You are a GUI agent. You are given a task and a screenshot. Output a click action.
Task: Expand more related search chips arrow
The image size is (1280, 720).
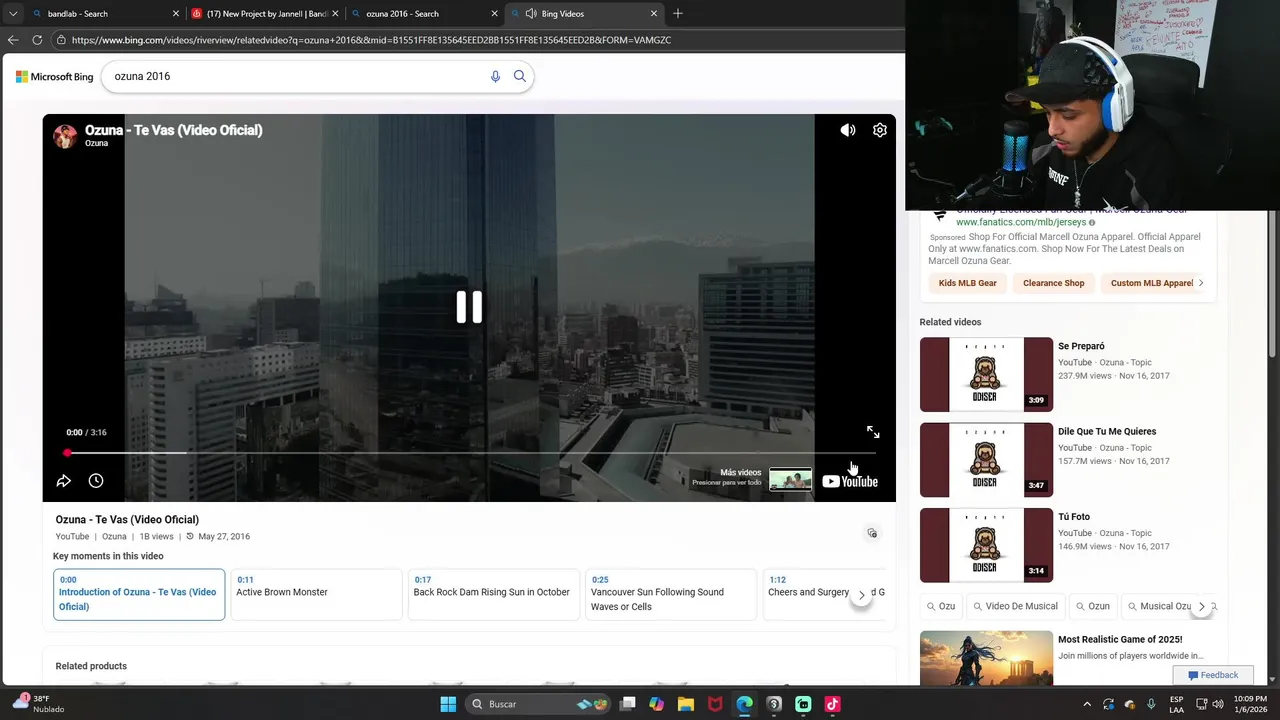point(1202,606)
